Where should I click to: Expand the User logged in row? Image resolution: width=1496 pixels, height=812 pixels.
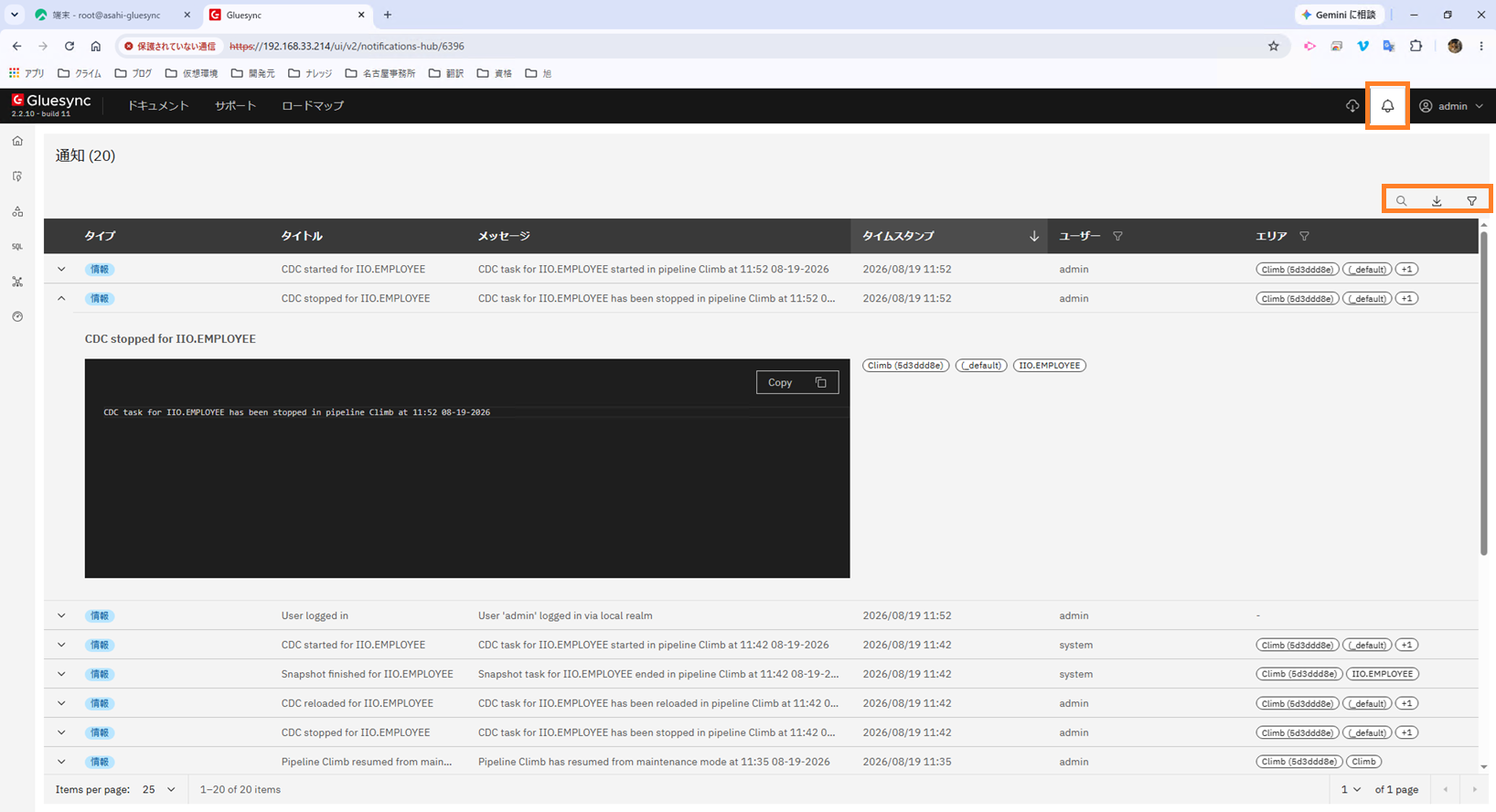click(61, 615)
